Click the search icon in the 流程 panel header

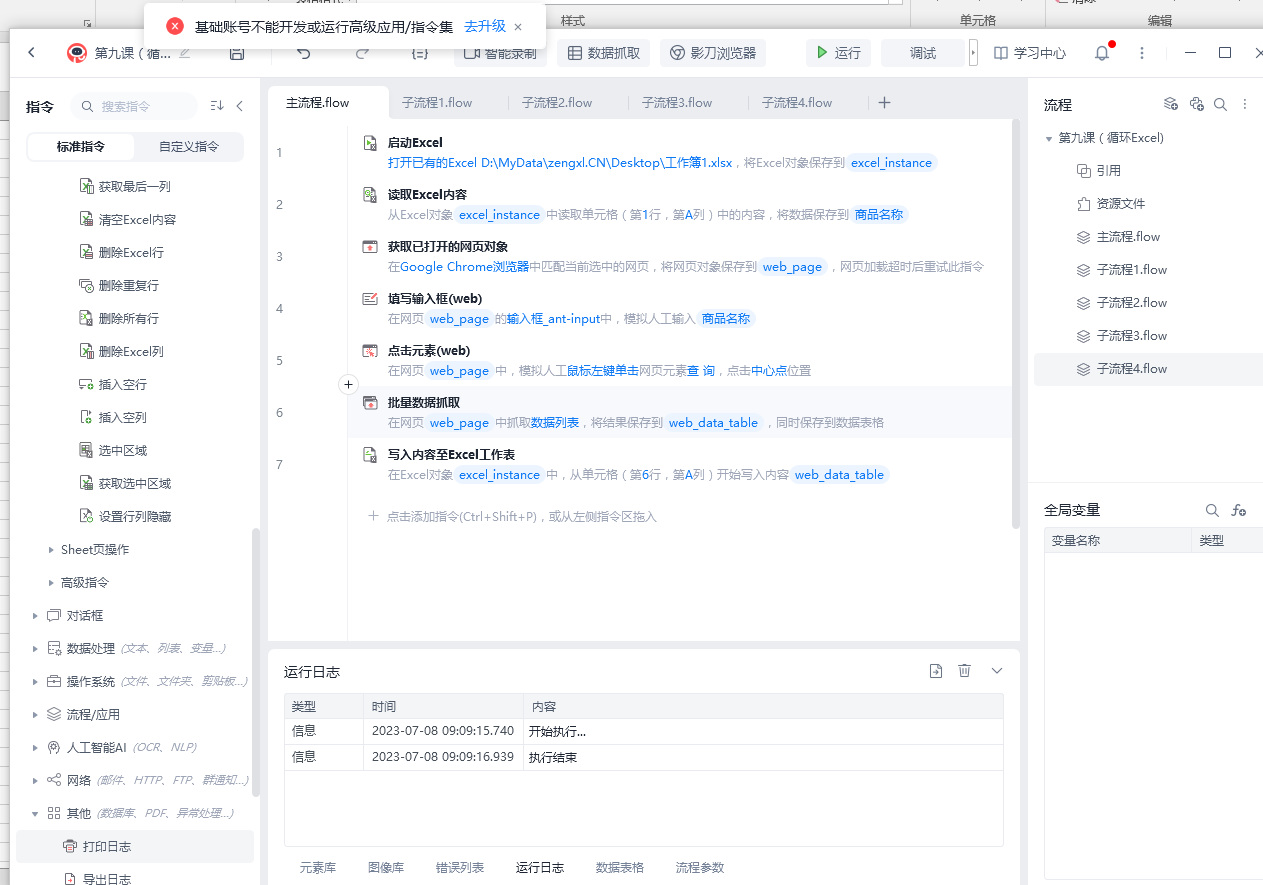tap(1220, 104)
